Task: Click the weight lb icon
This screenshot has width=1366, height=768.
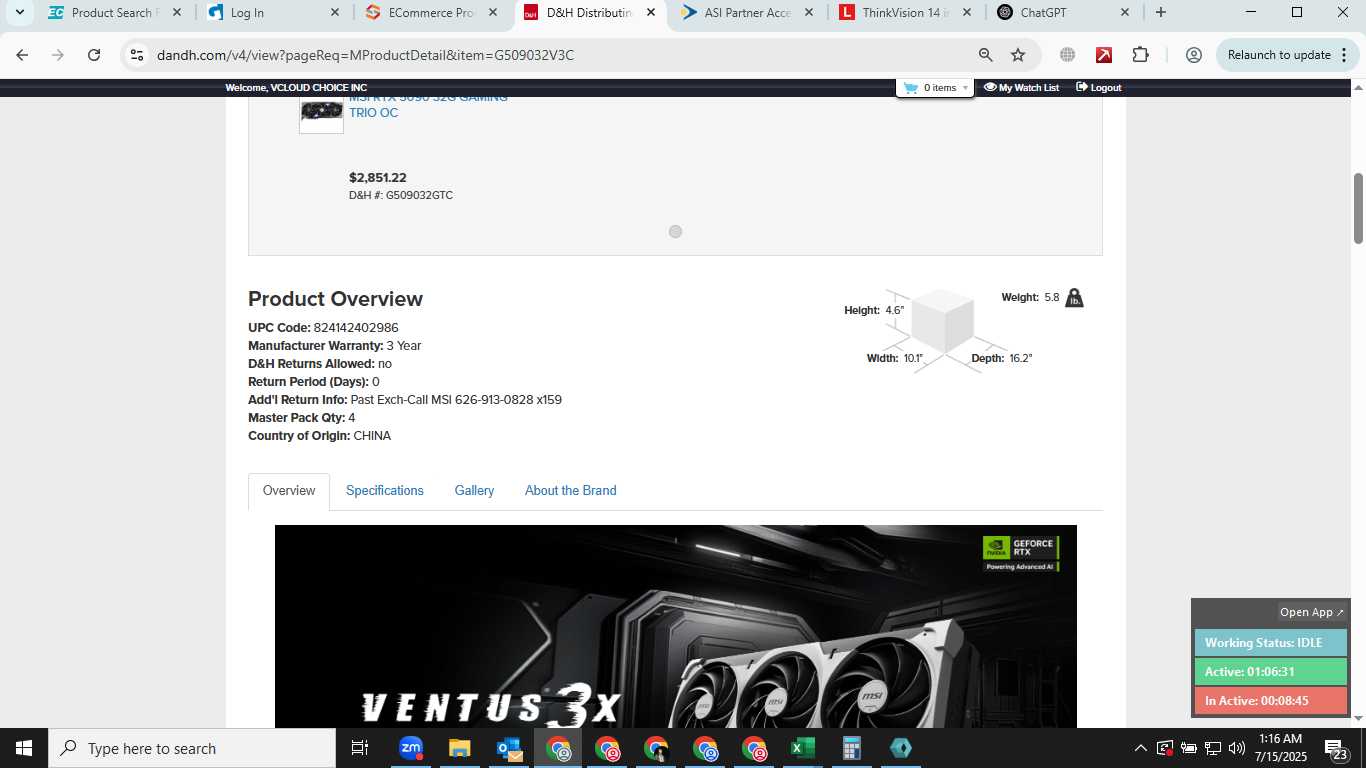Action: (1074, 298)
